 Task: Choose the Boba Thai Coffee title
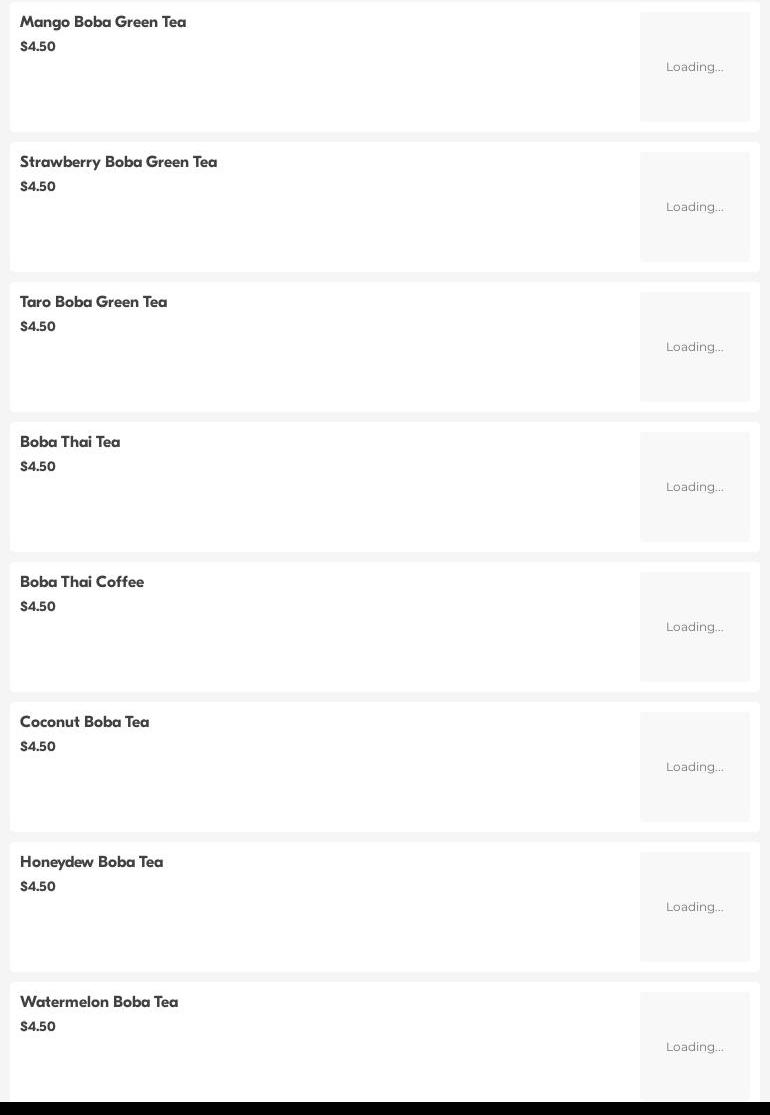(x=82, y=582)
